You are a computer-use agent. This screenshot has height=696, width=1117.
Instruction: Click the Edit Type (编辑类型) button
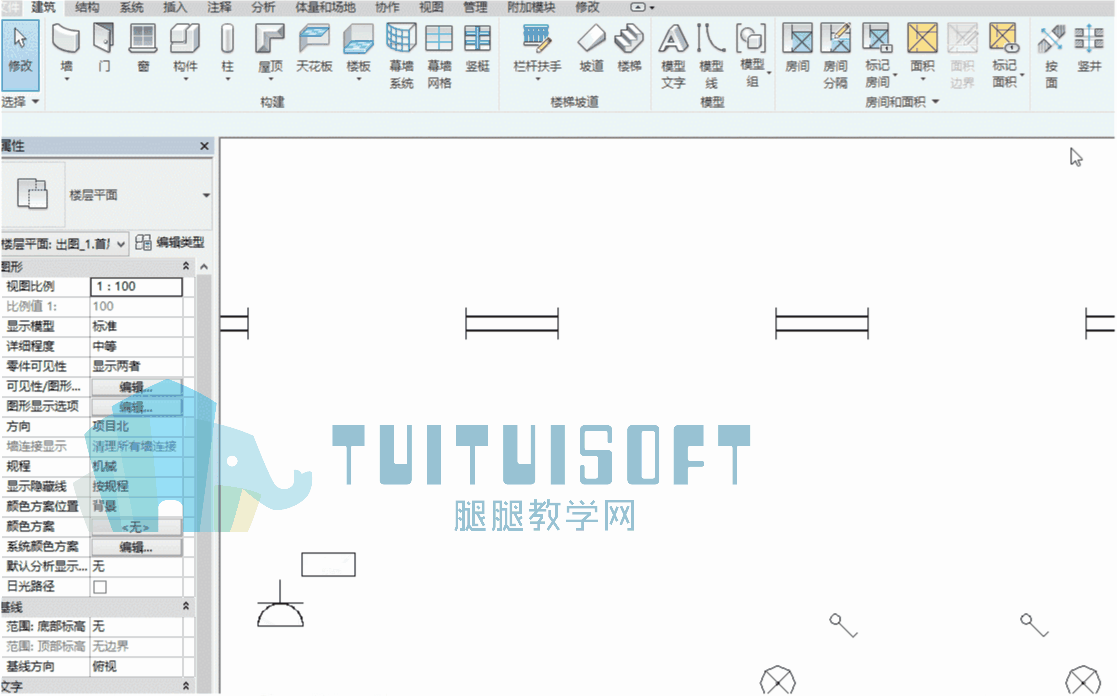click(170, 243)
